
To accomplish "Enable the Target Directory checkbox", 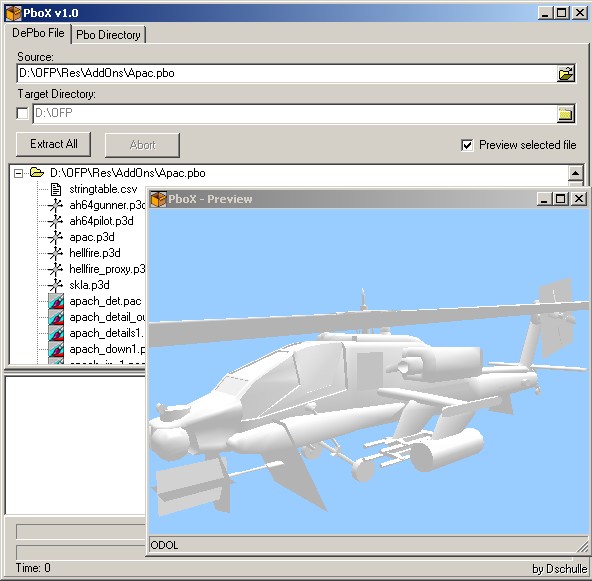I will pyautogui.click(x=22, y=113).
